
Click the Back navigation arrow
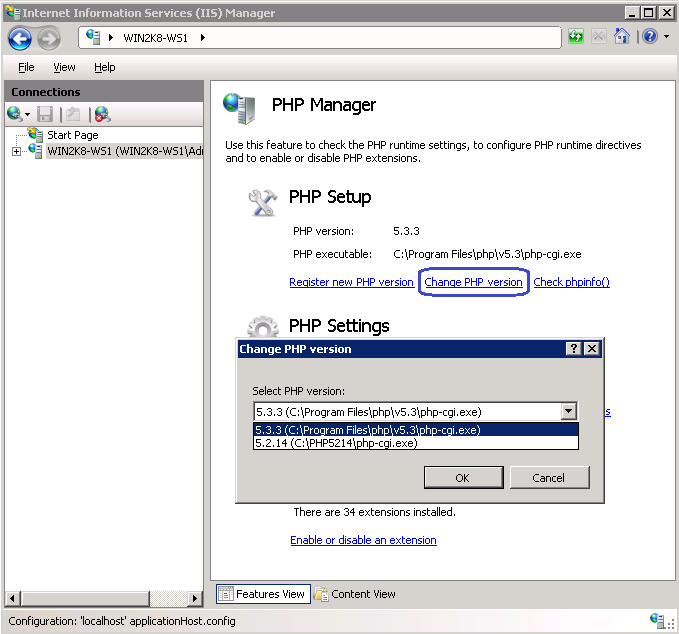[20, 38]
